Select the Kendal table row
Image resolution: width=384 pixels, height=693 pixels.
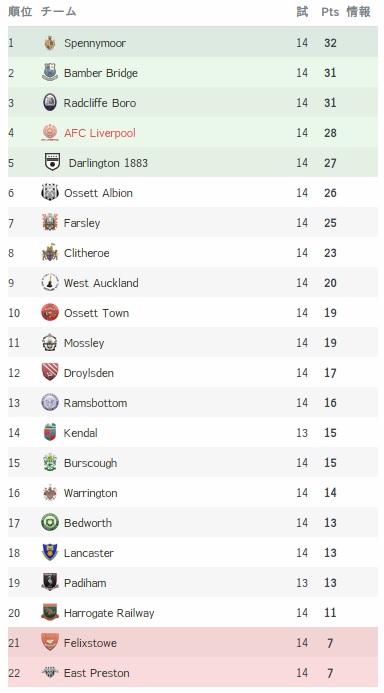pos(193,432)
